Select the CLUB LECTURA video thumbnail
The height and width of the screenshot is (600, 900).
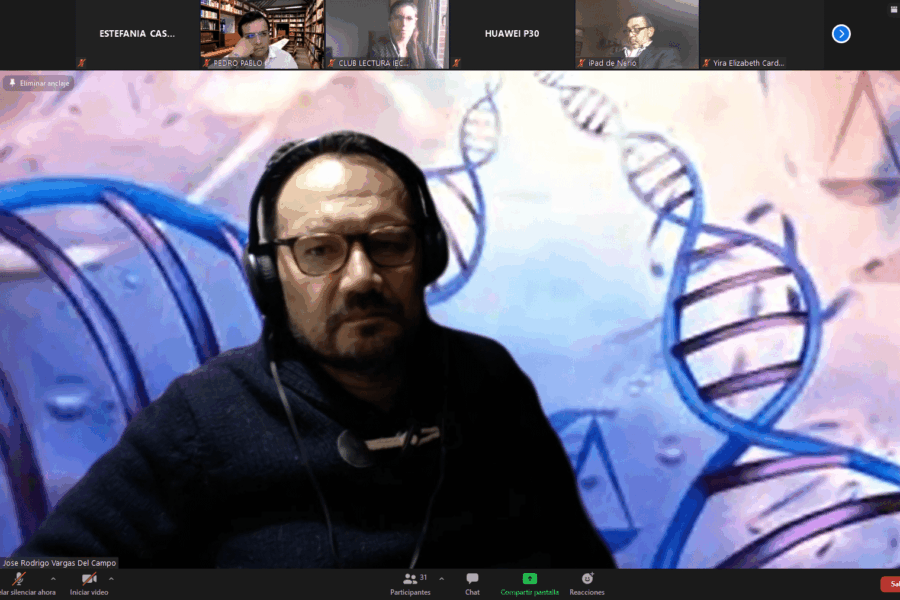[386, 34]
